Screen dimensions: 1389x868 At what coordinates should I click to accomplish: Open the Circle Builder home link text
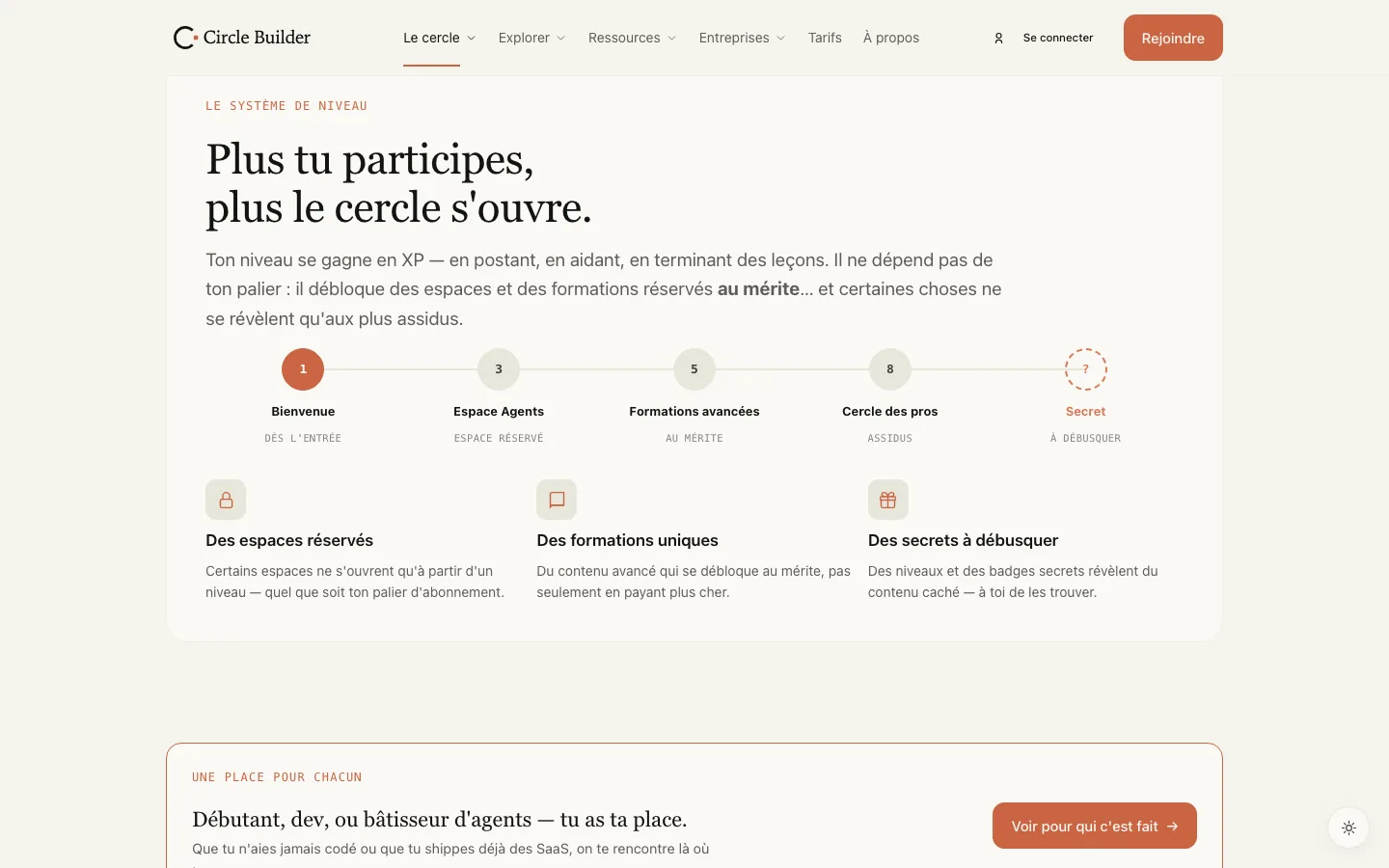[257, 38]
